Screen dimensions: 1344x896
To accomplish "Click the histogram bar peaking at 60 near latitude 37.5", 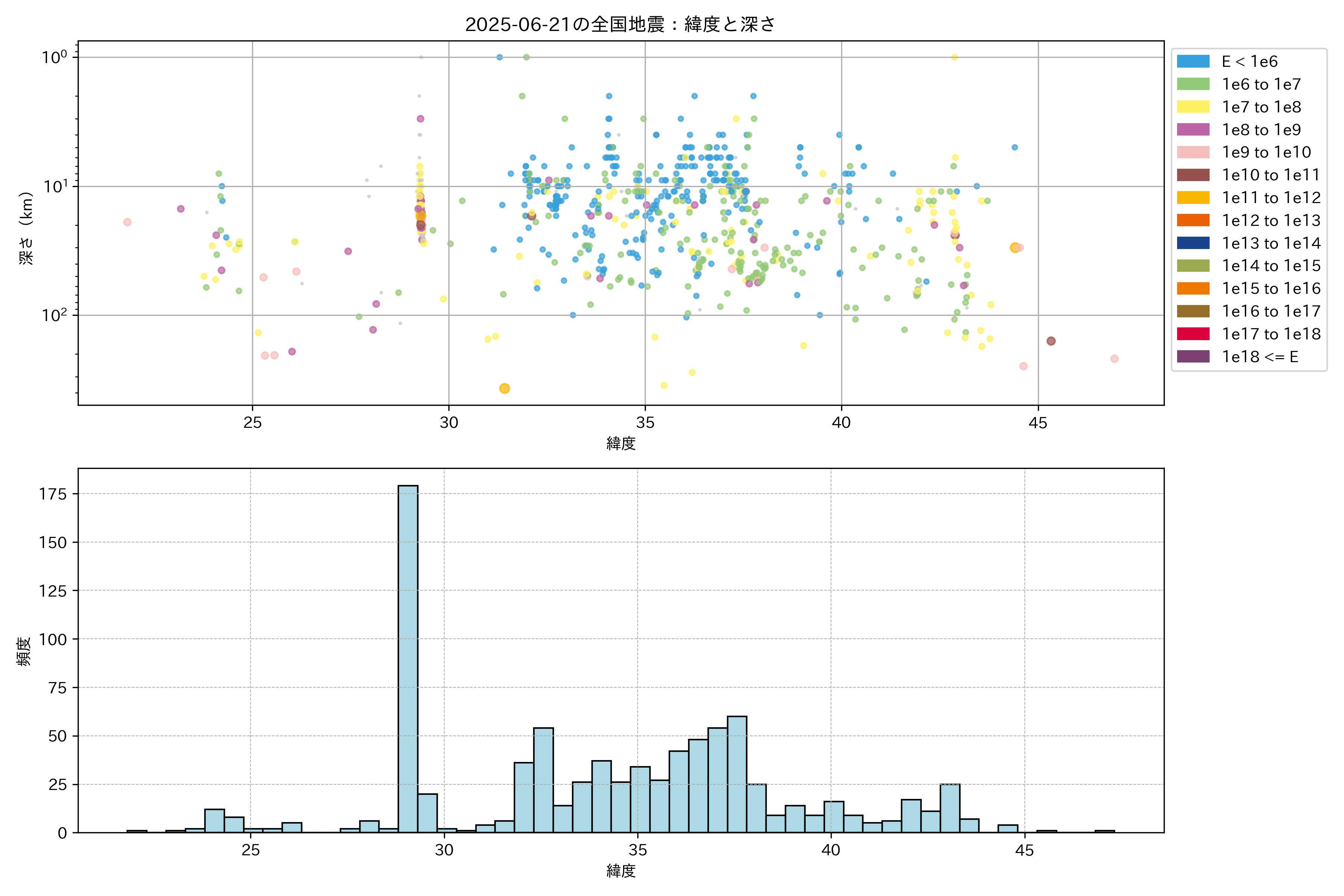I will pyautogui.click(x=737, y=774).
